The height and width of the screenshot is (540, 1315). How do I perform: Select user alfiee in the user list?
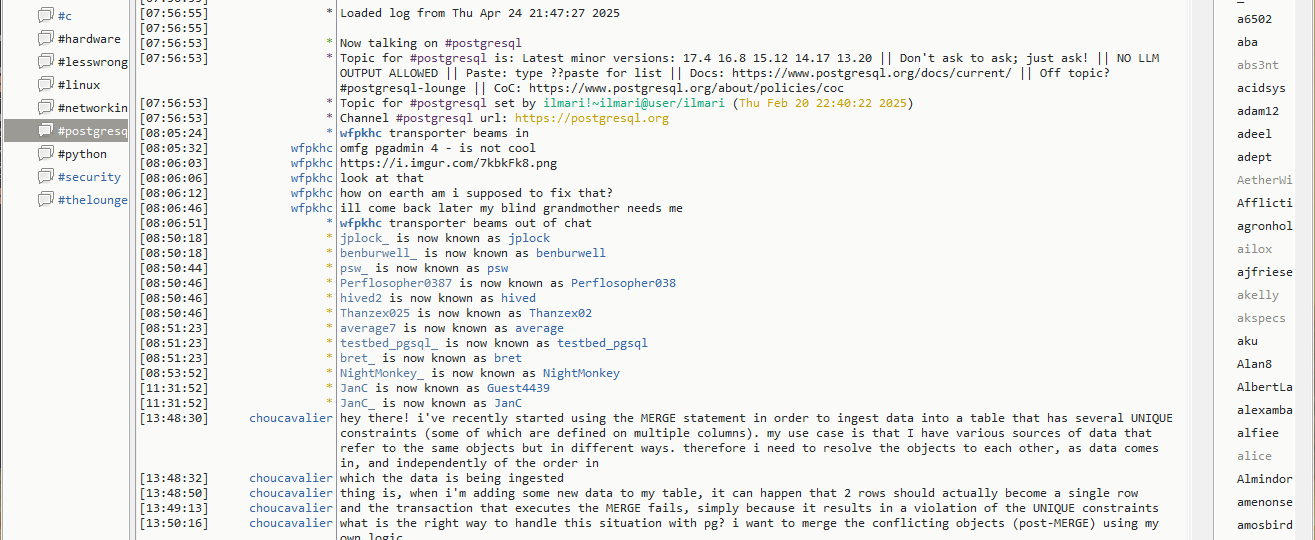coord(1258,433)
